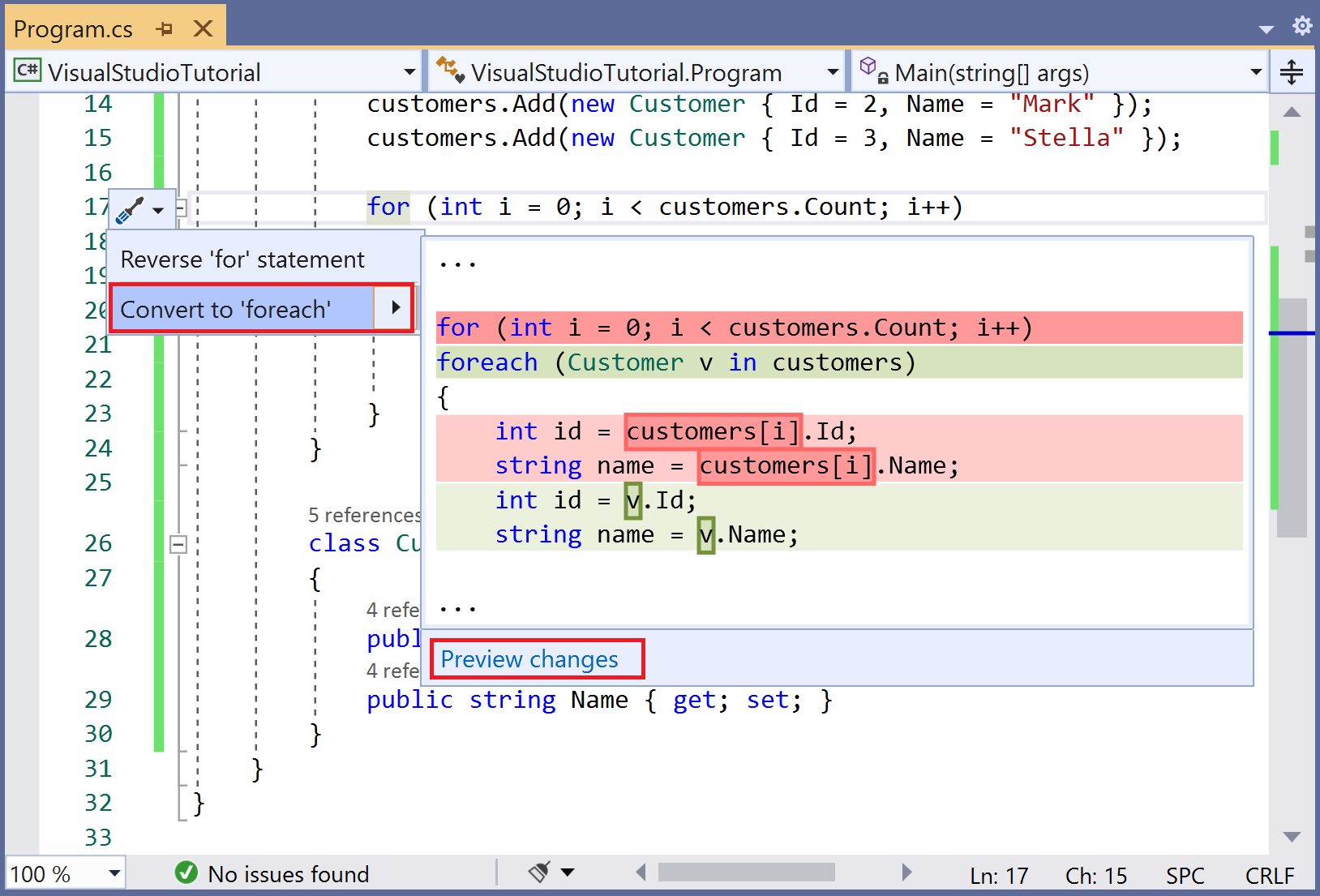
Task: Click the 'Preview changes' link
Action: (x=529, y=659)
